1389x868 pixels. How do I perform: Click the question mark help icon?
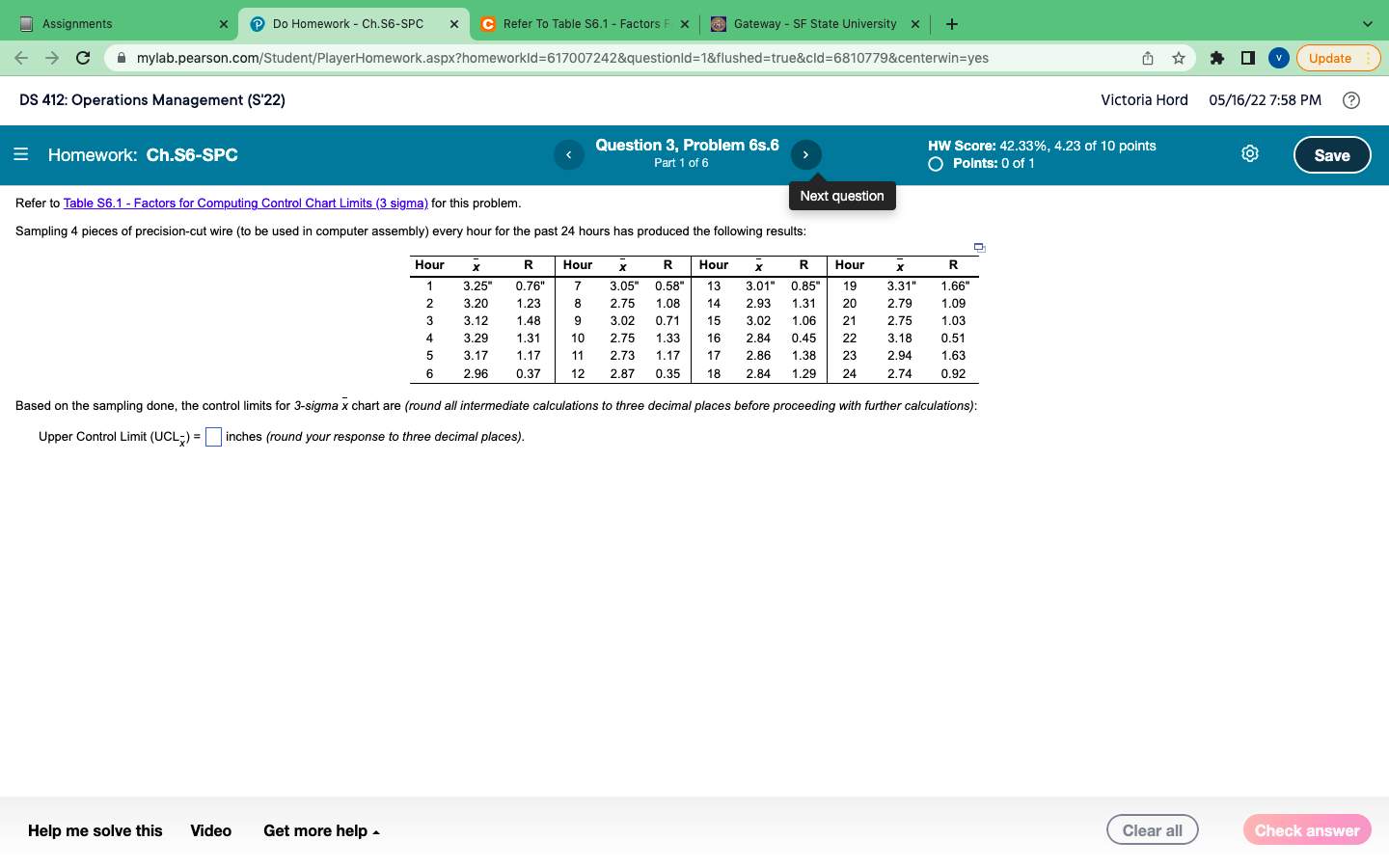coord(1350,99)
